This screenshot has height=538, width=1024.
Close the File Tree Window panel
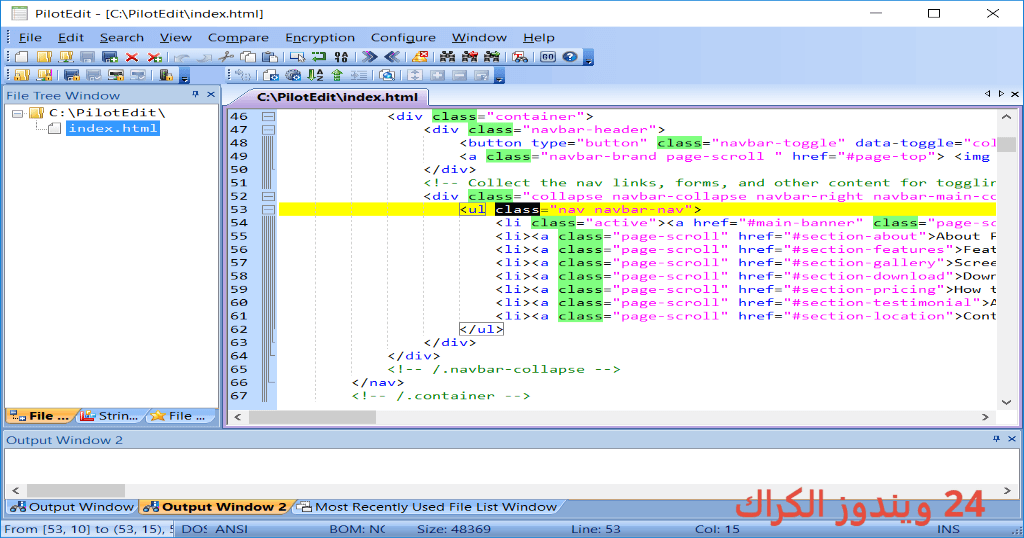211,95
